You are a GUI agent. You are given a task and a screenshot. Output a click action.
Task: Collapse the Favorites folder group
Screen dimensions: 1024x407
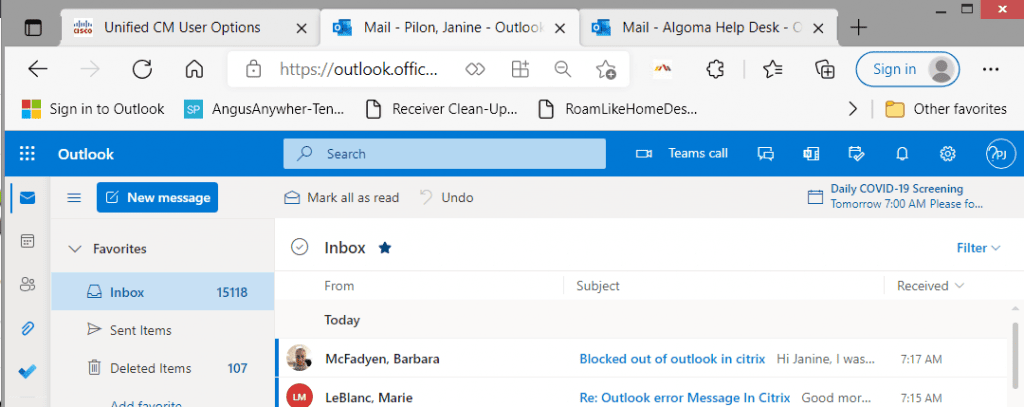[74, 249]
